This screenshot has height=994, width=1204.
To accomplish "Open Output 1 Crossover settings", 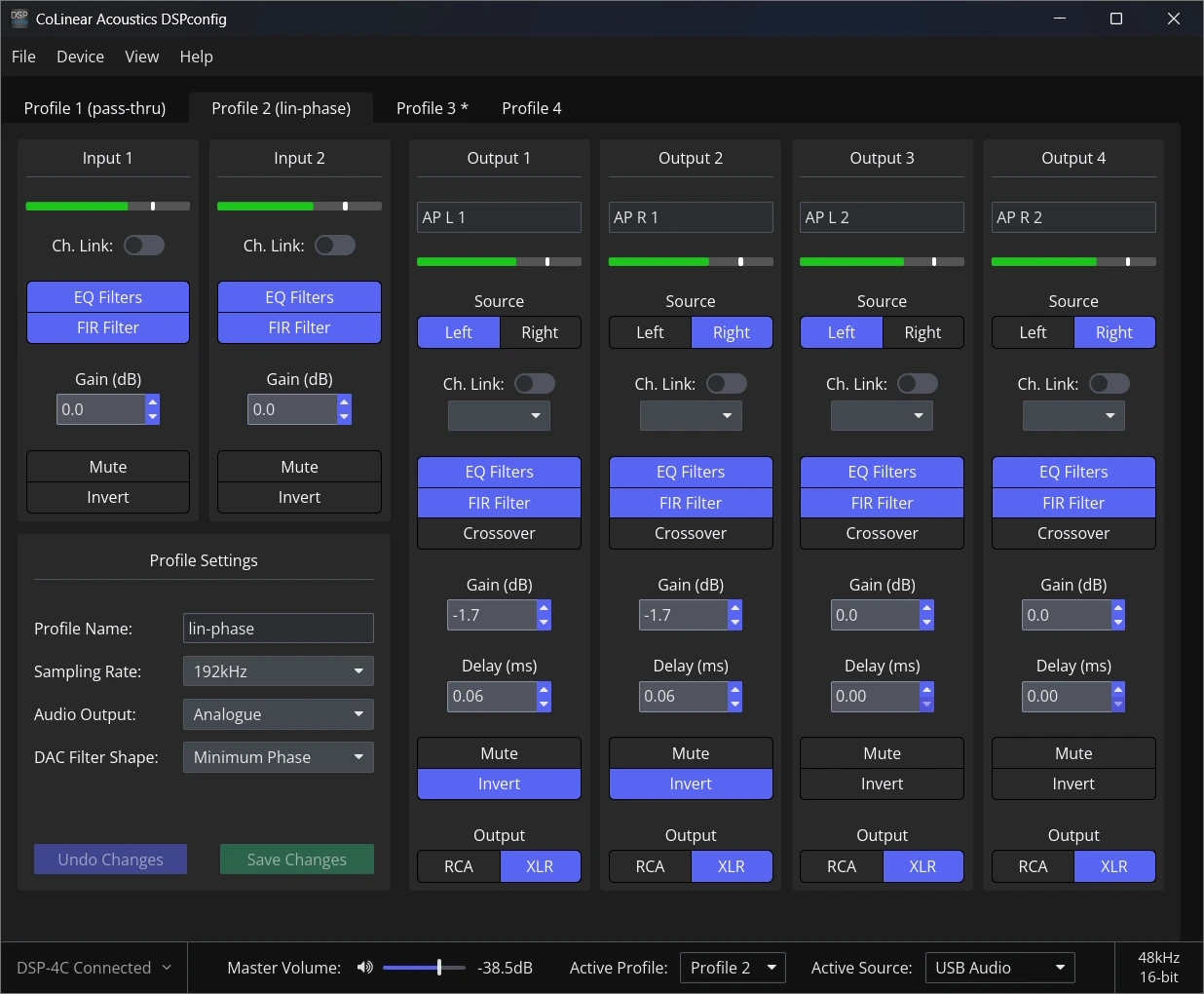I will (499, 533).
